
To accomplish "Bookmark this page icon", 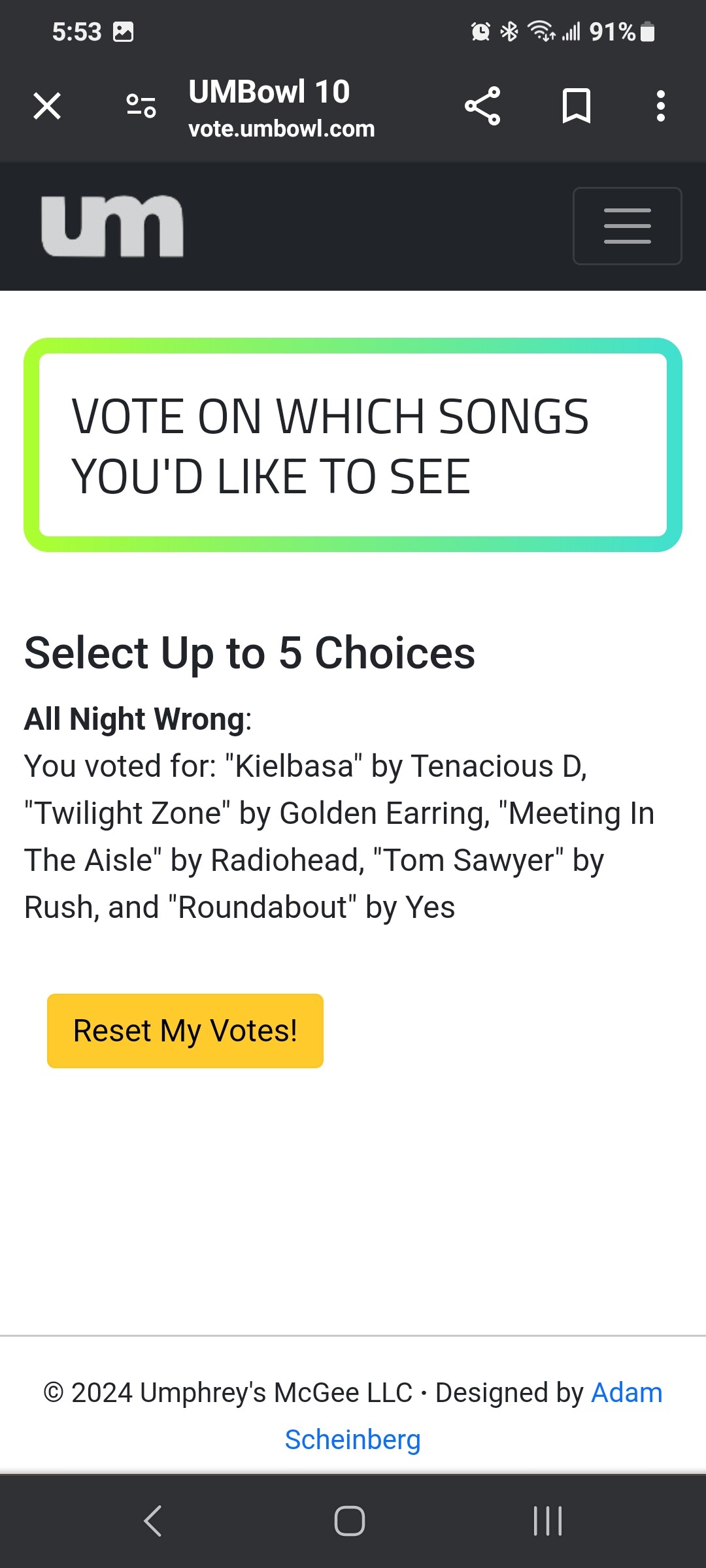I will tap(577, 106).
